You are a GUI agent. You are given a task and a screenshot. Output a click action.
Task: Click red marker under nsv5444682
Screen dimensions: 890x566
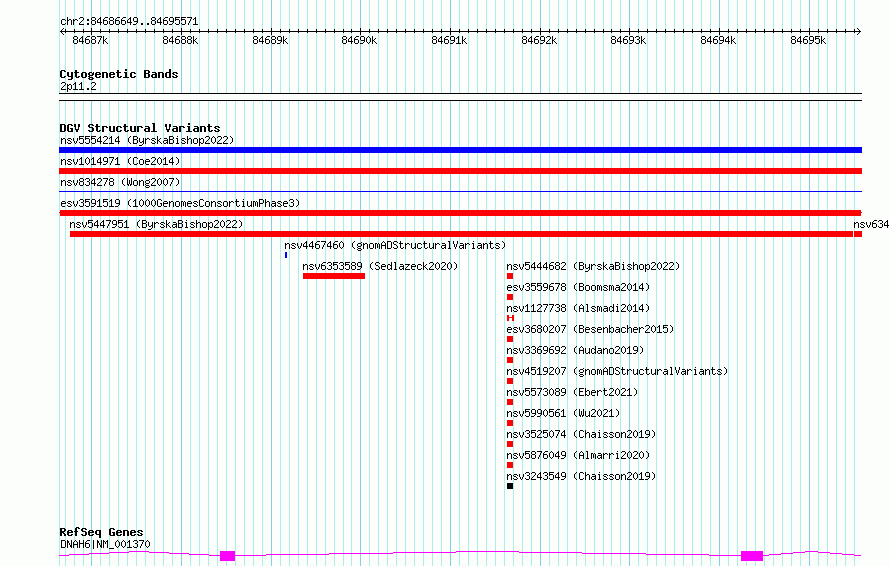tap(510, 276)
